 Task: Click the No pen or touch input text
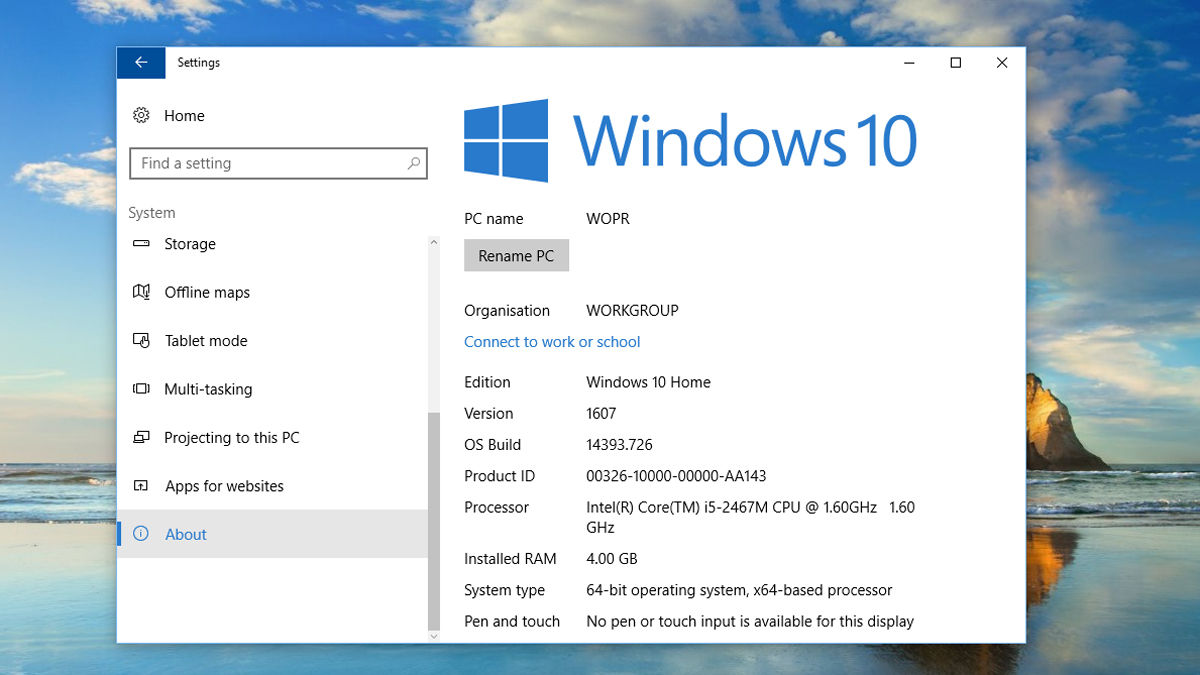pos(750,621)
